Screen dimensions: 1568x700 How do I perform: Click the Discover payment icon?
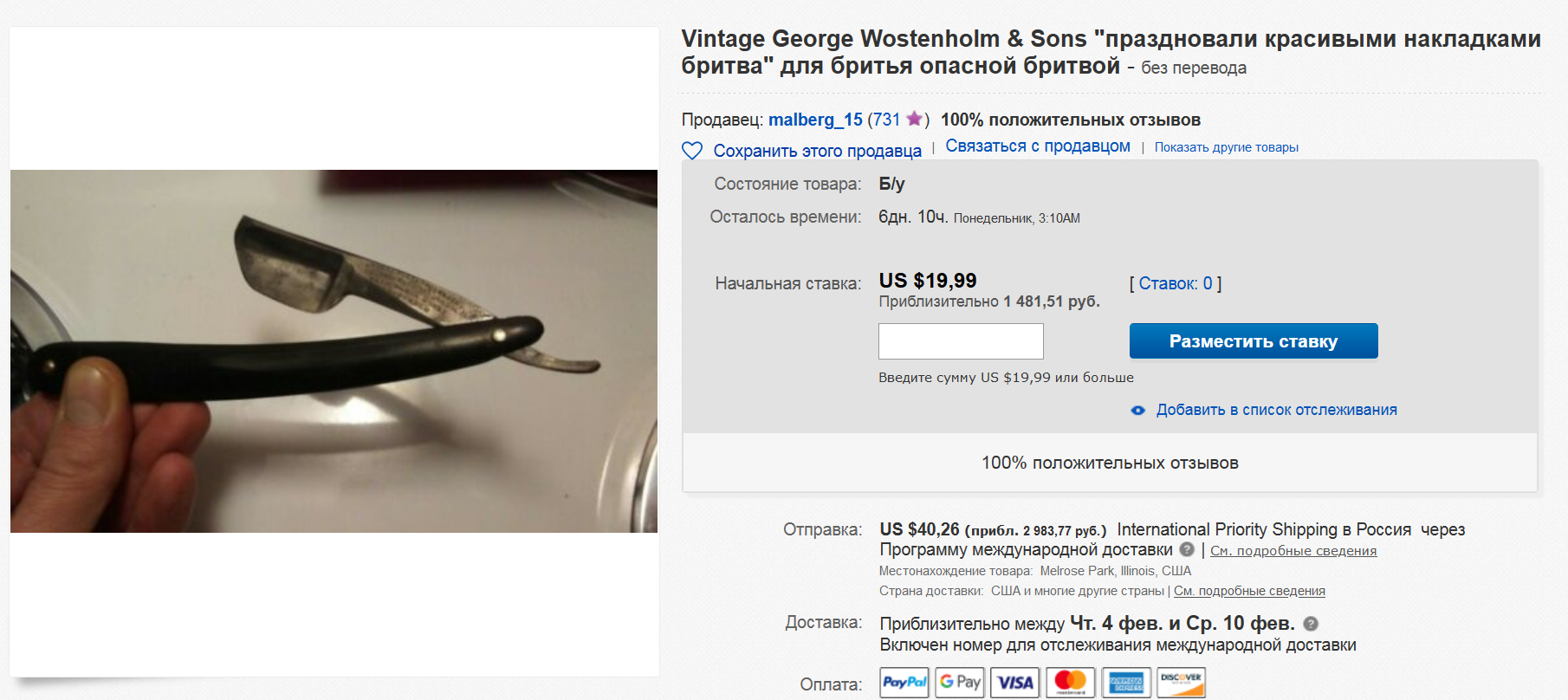1182,683
